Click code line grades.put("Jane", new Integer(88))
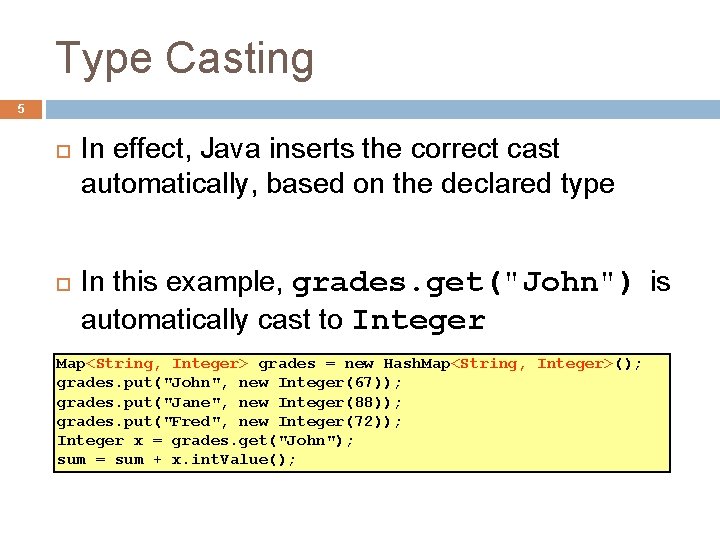This screenshot has height=540, width=720. pyautogui.click(x=229, y=403)
